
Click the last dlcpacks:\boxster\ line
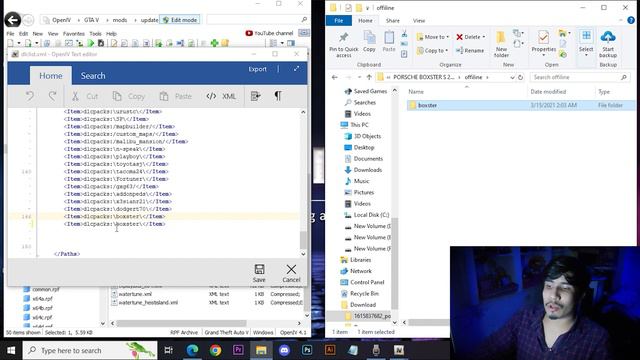tap(114, 224)
